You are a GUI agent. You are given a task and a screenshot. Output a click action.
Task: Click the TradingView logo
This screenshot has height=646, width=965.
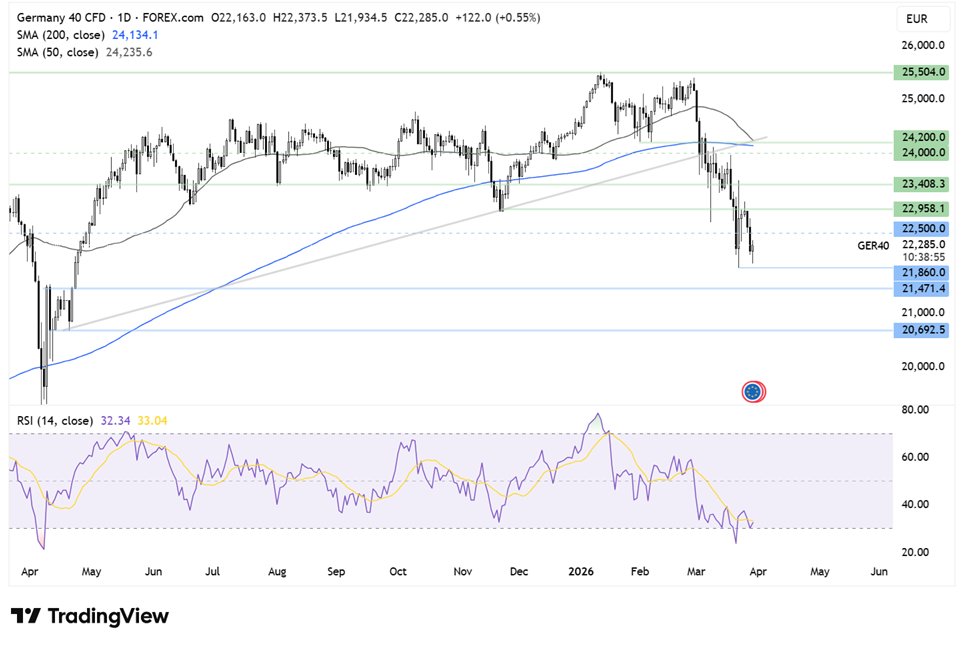90,616
